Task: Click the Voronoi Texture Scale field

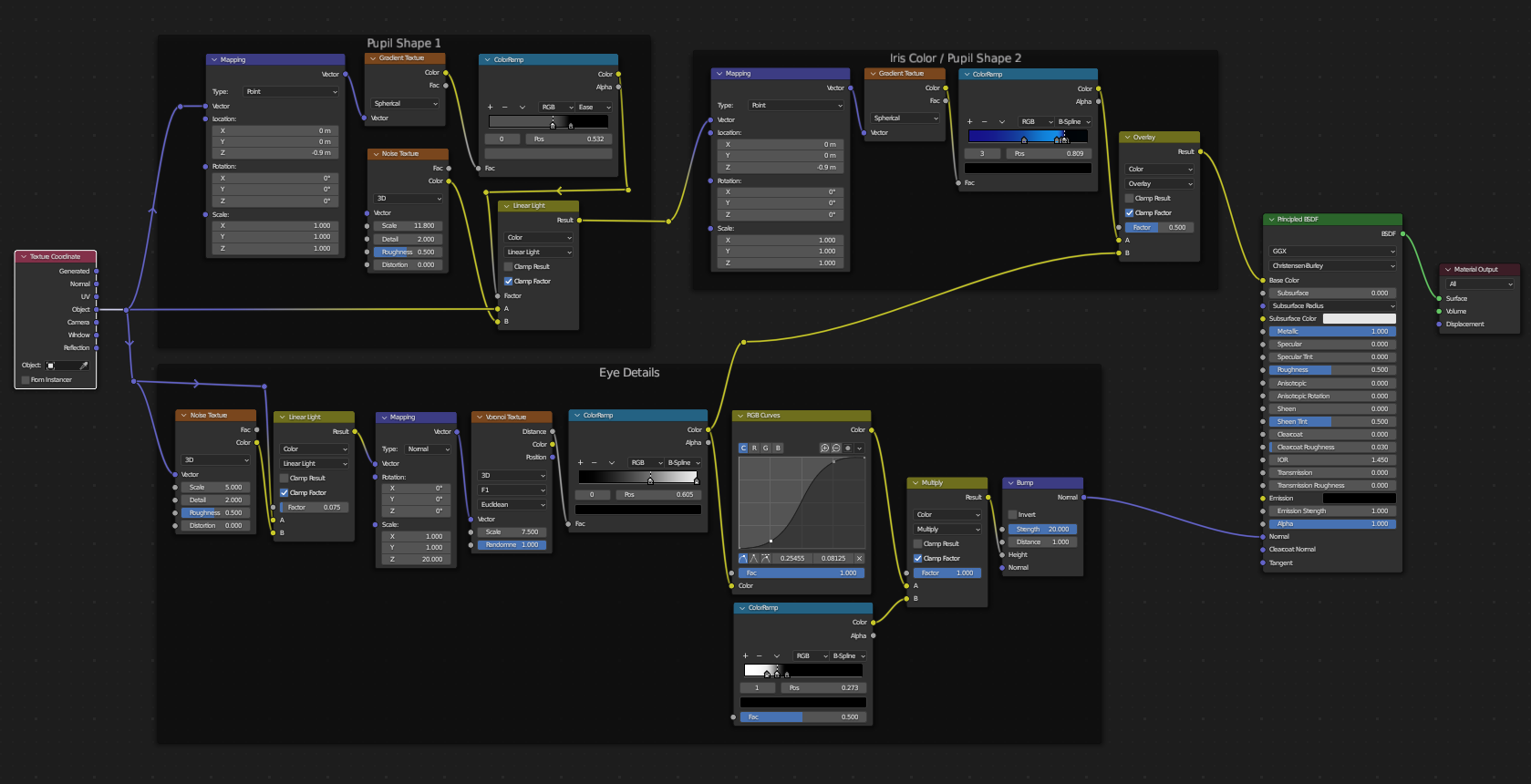Action: (x=512, y=532)
